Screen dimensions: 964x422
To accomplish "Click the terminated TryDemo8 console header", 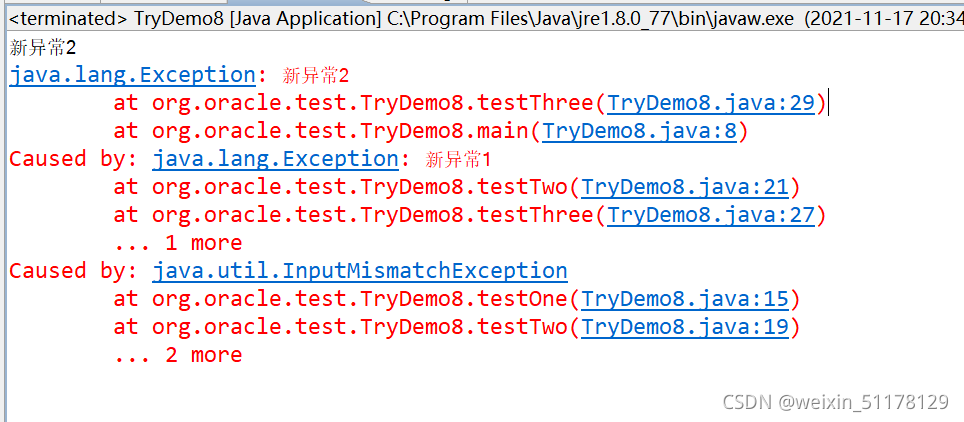I will (x=400, y=16).
